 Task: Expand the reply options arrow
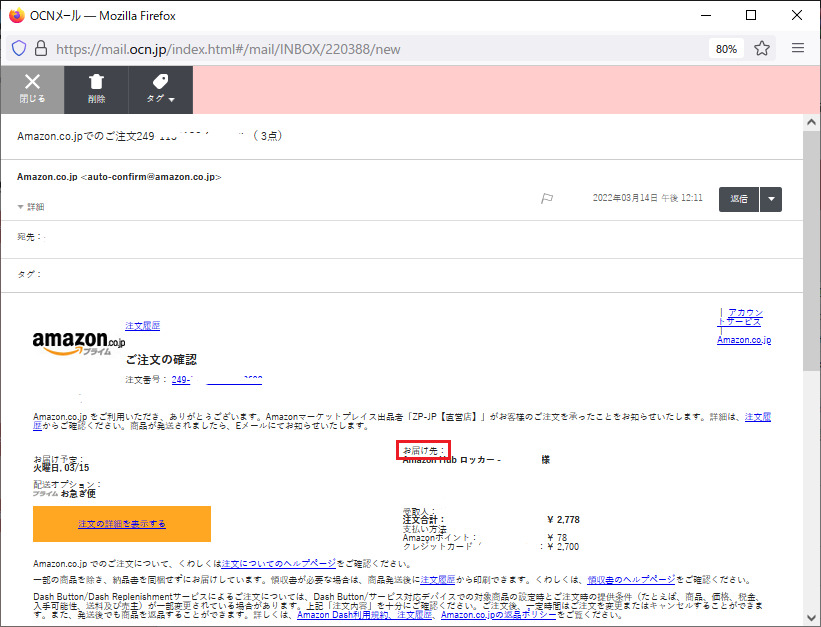pos(770,199)
